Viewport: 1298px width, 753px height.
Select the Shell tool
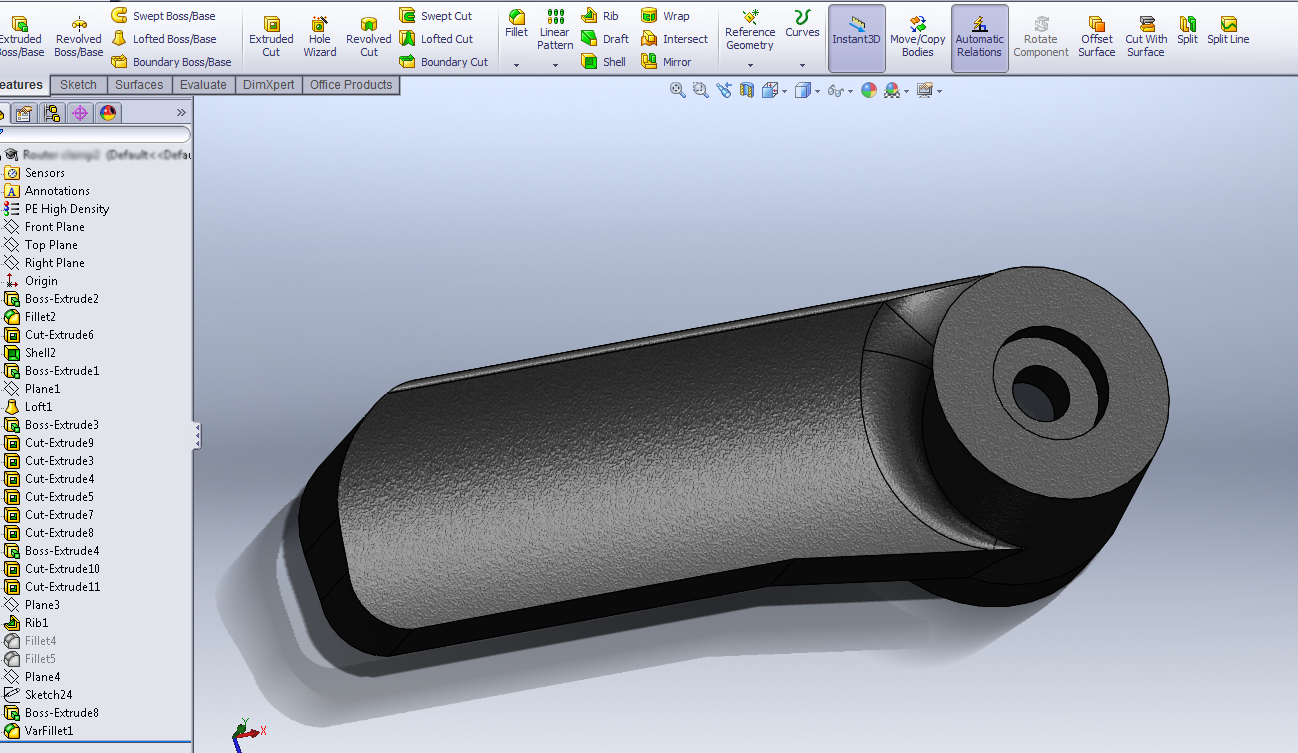point(604,62)
